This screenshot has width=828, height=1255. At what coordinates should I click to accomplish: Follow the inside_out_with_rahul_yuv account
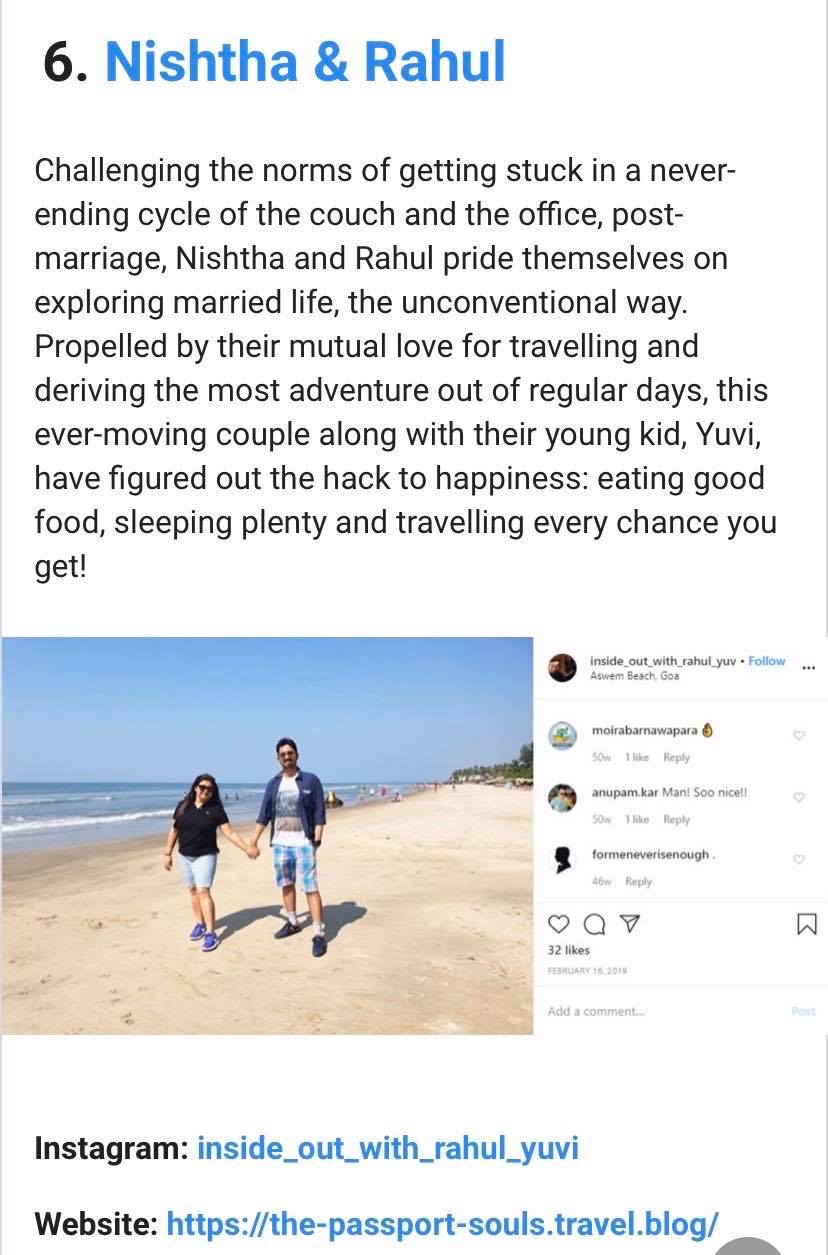767,661
